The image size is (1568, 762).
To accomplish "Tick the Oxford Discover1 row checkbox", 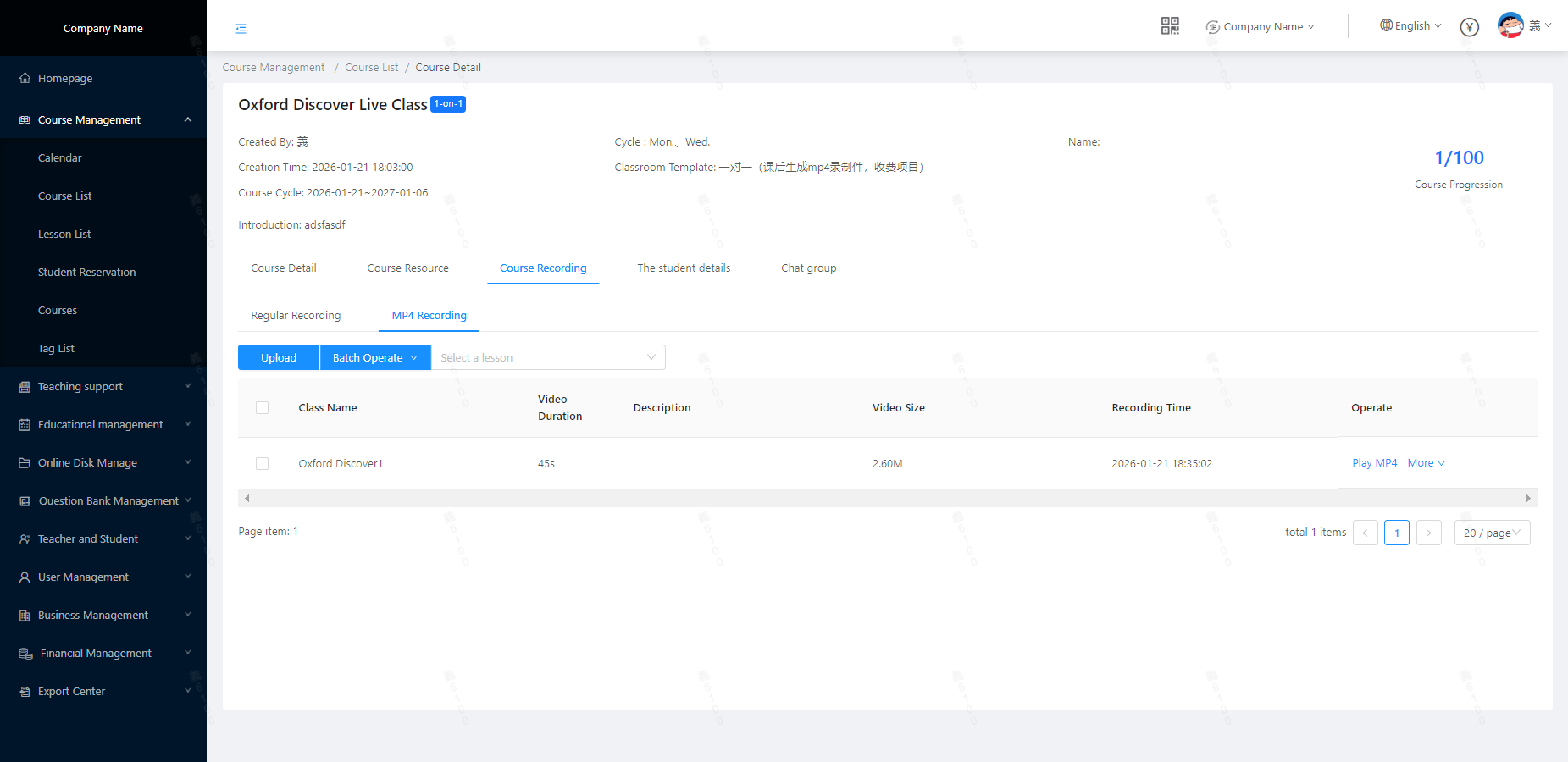I will (x=263, y=464).
